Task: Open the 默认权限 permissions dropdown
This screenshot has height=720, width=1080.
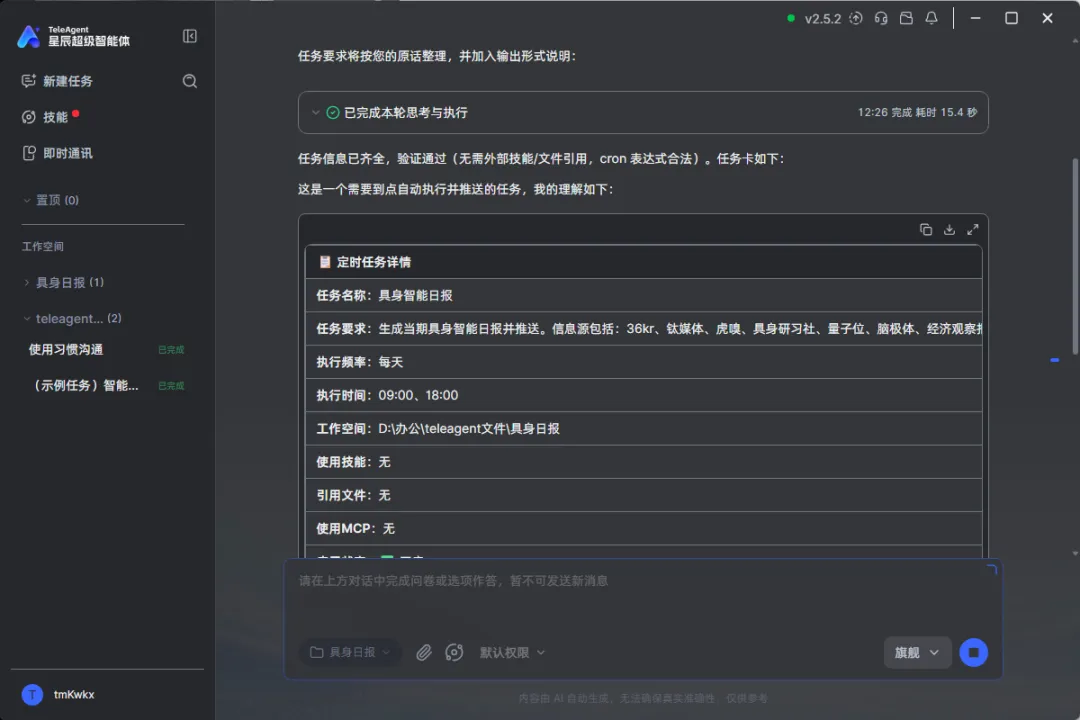Action: [512, 652]
